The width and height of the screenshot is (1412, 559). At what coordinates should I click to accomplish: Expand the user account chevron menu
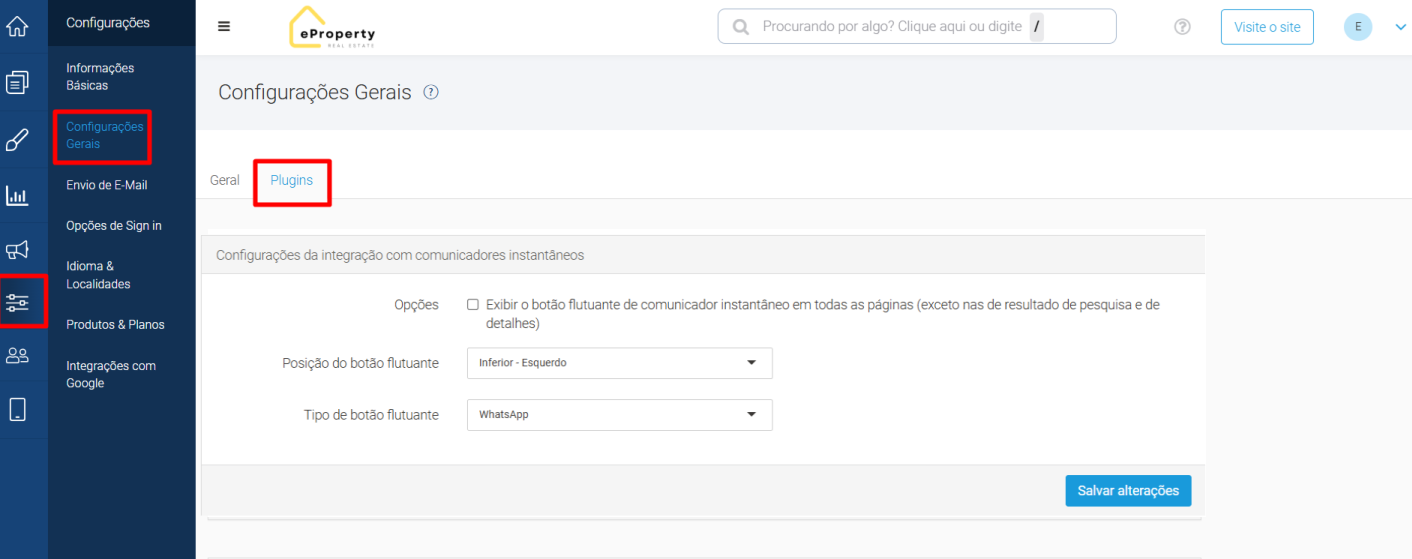click(x=1400, y=27)
